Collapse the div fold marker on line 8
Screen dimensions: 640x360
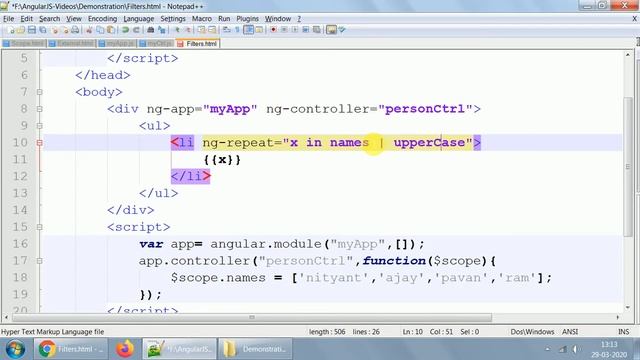point(40,109)
